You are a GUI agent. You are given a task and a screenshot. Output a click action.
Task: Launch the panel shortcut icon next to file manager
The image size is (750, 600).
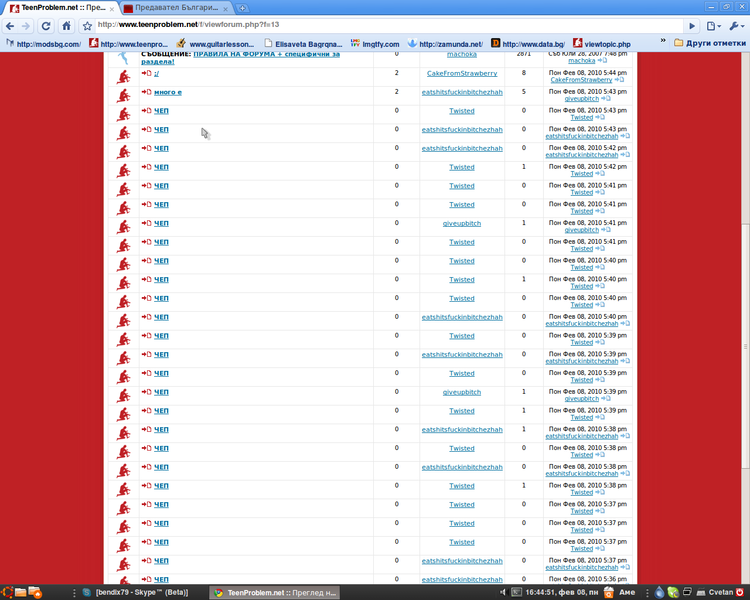pyautogui.click(x=35, y=592)
